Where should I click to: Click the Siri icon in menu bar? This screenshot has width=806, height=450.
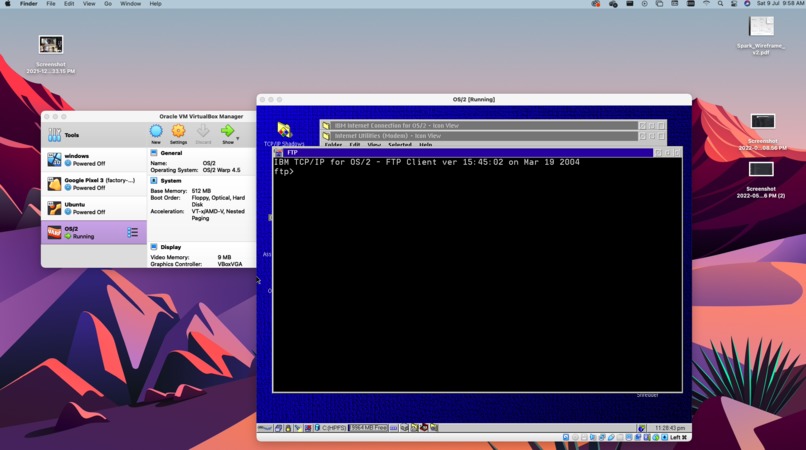tap(747, 4)
